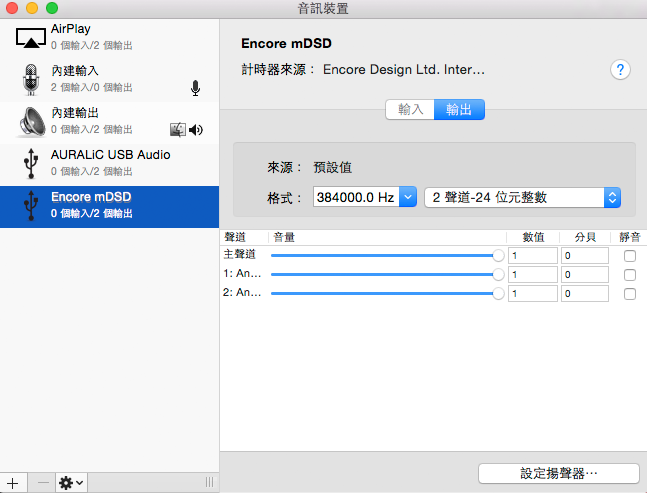Select Encore mDSD in the device list
This screenshot has height=493, width=647.
[x=109, y=206]
